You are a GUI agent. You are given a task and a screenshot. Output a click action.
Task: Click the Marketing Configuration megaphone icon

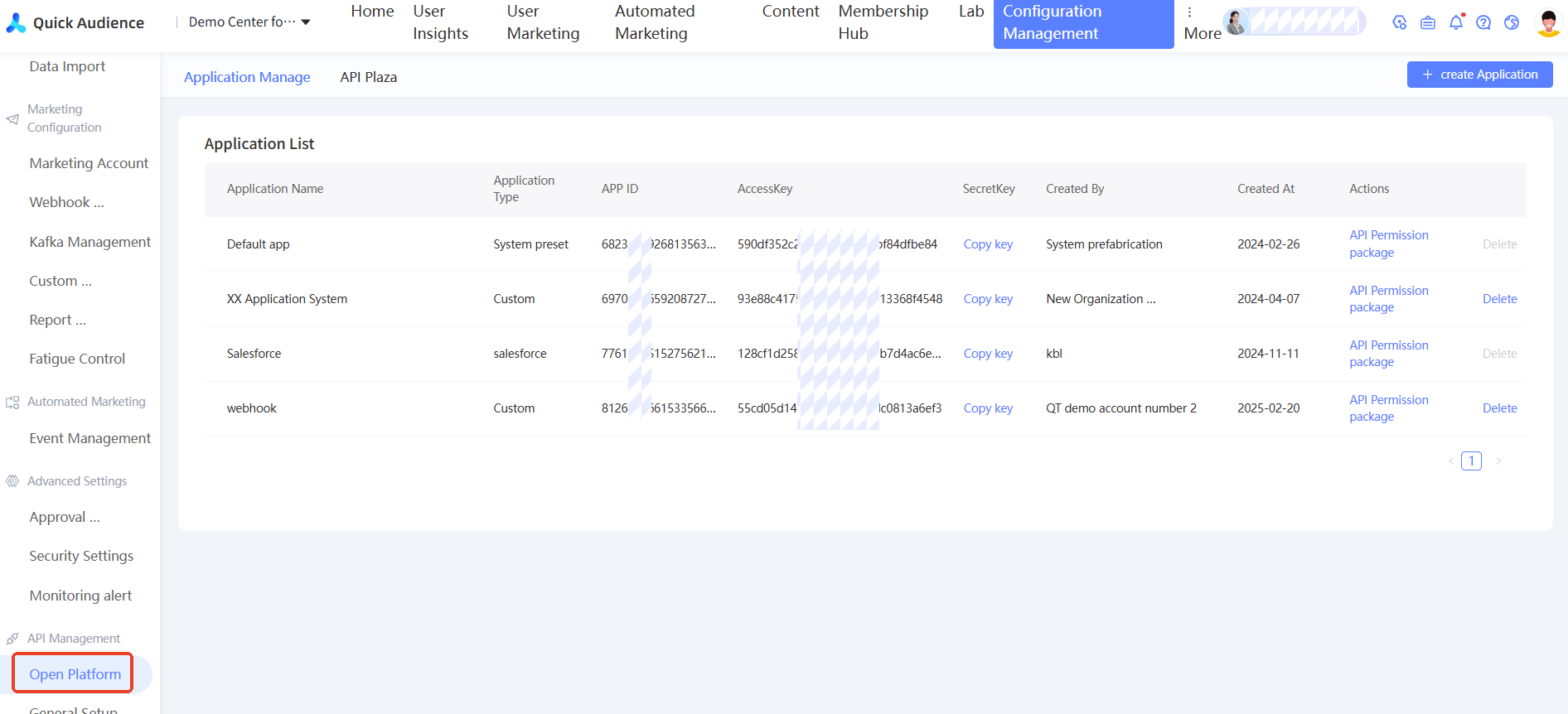[x=12, y=119]
